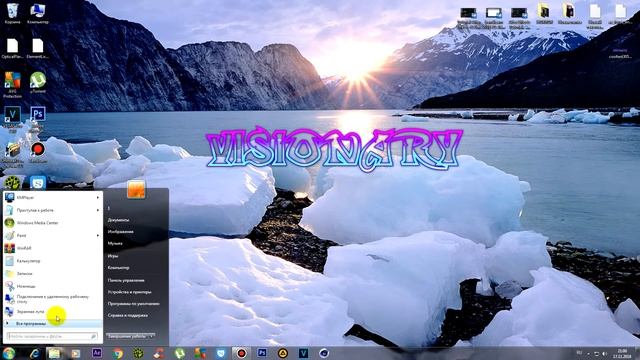Open the Компьютер desktop icon

[38, 13]
